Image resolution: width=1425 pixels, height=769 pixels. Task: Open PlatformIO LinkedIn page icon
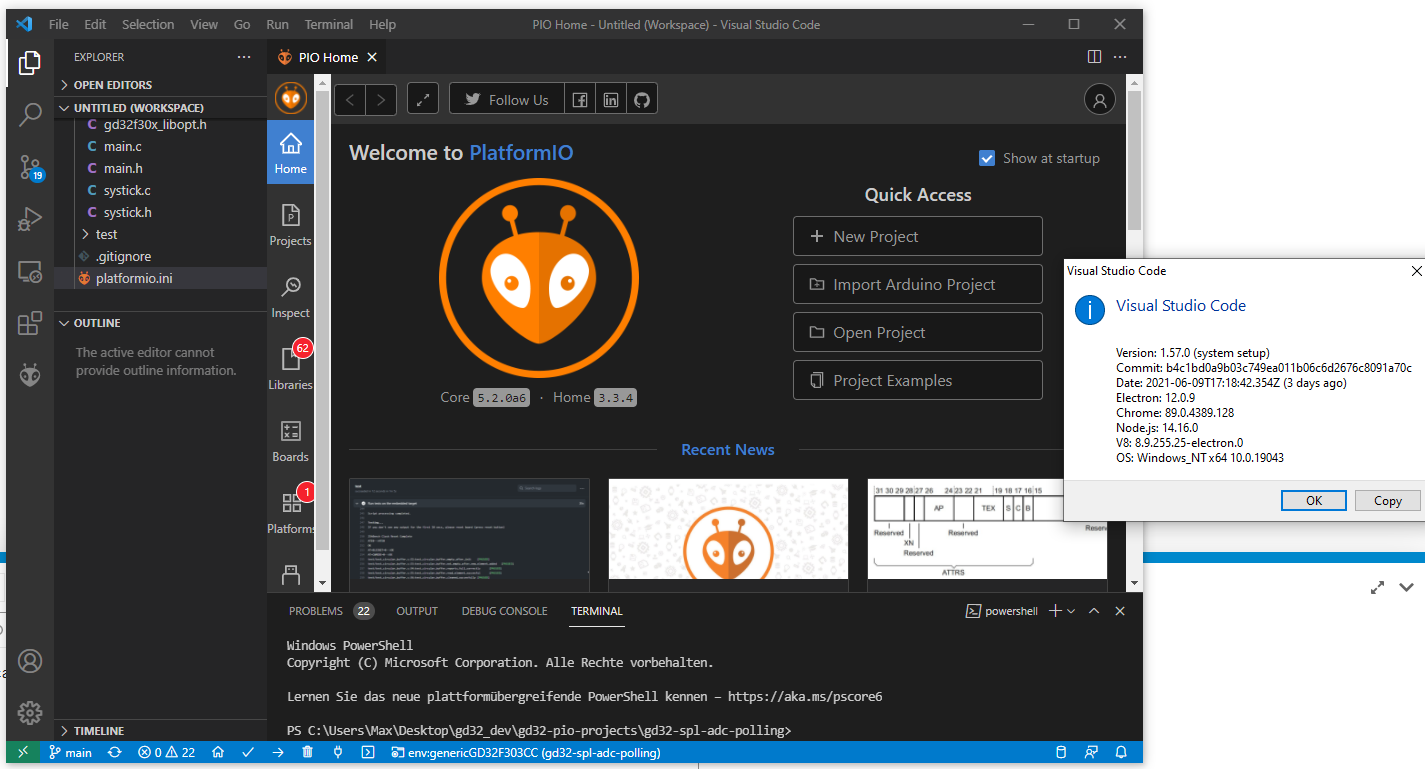point(611,99)
